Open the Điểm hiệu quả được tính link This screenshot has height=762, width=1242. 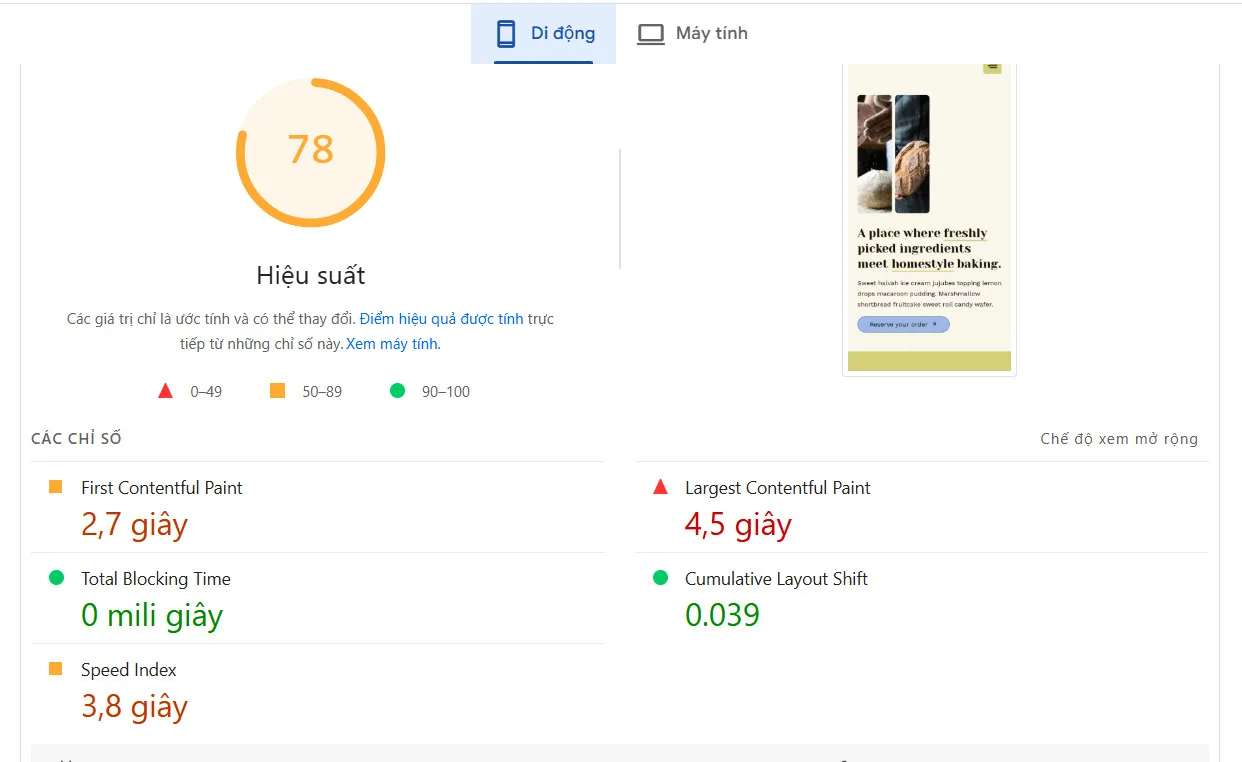click(443, 318)
